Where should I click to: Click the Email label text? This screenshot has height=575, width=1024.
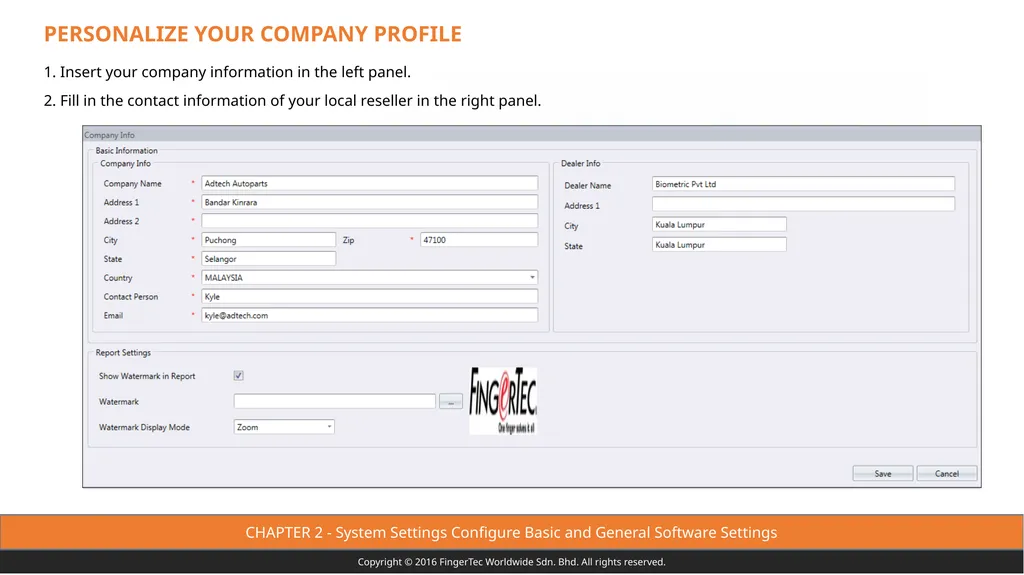[113, 316]
